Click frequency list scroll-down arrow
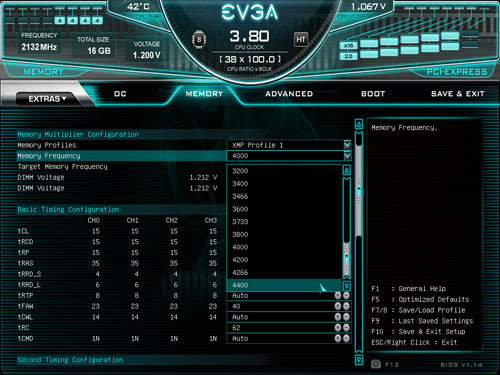The width and height of the screenshot is (500, 375). (347, 286)
